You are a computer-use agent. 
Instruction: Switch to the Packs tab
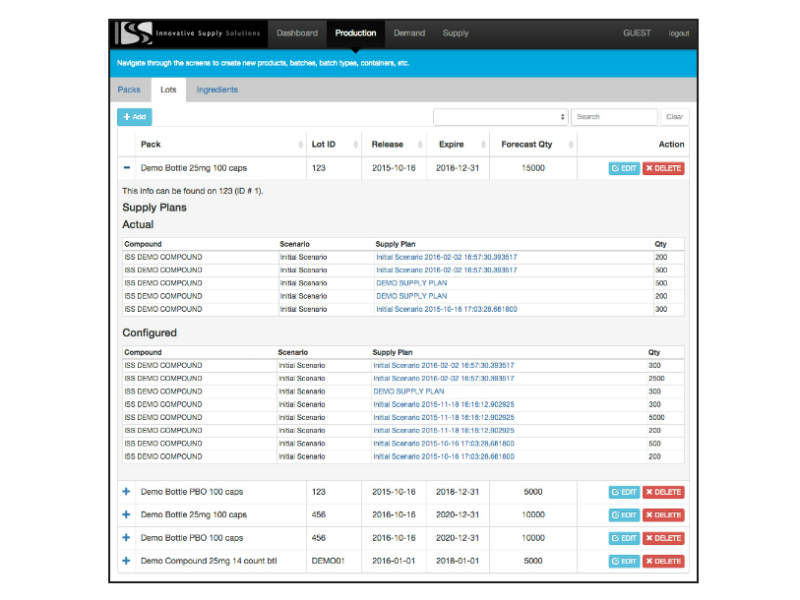click(130, 90)
